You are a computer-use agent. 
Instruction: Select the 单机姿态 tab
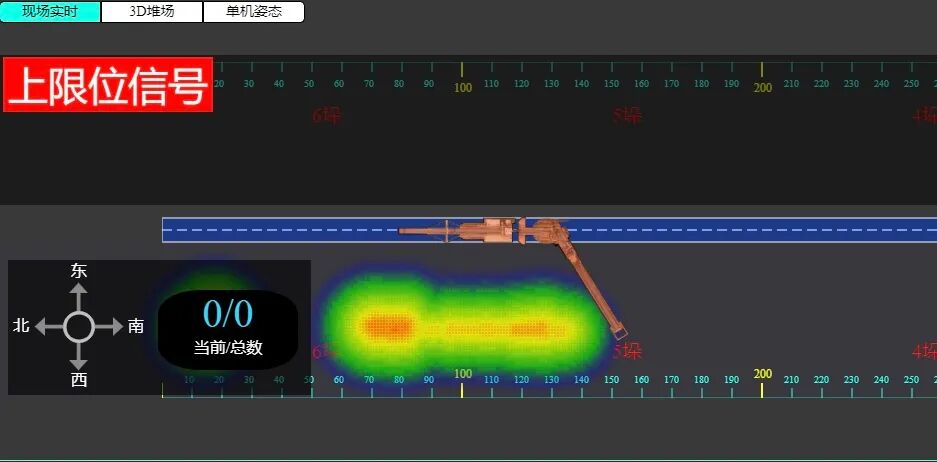pos(254,11)
